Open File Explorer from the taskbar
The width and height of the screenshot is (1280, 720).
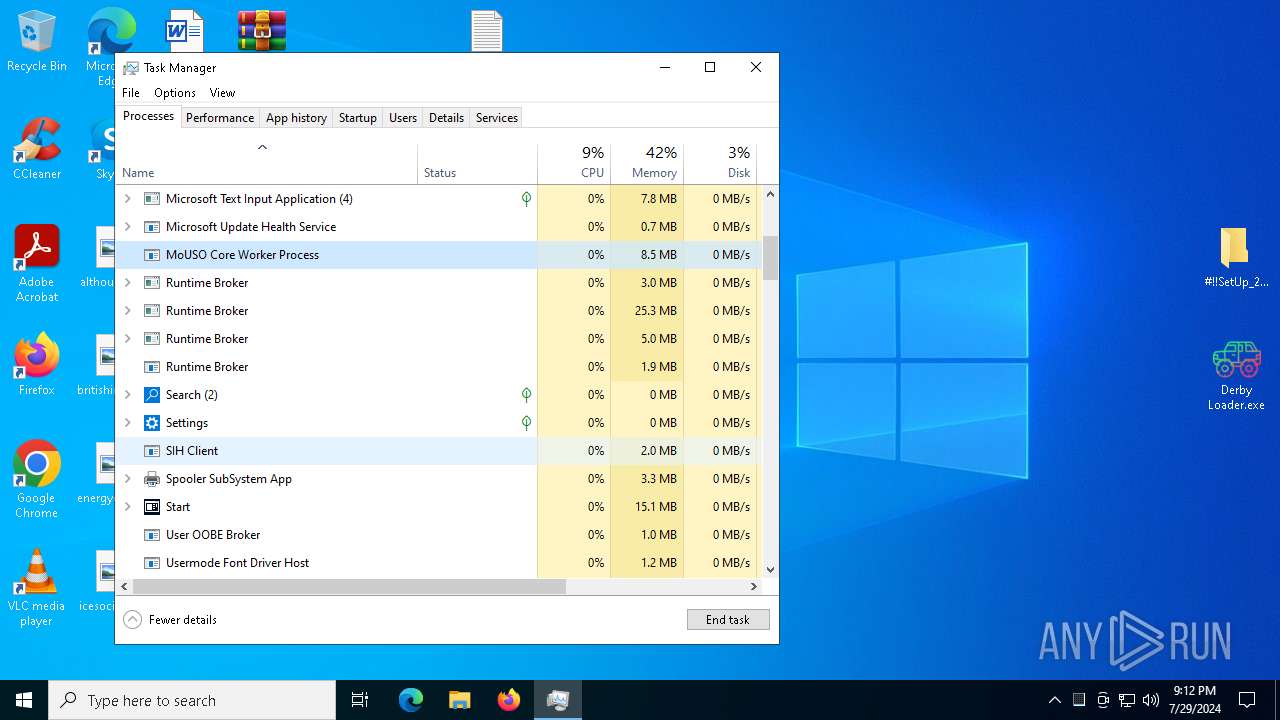[460, 700]
